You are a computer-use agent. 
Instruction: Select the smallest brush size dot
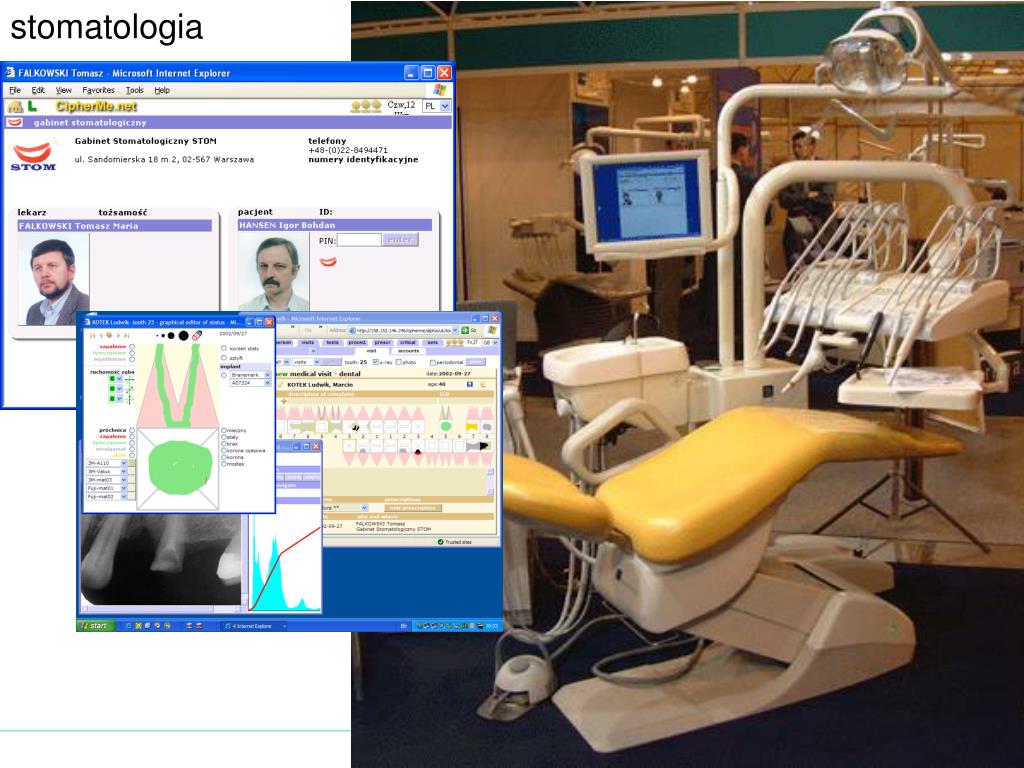pos(157,336)
